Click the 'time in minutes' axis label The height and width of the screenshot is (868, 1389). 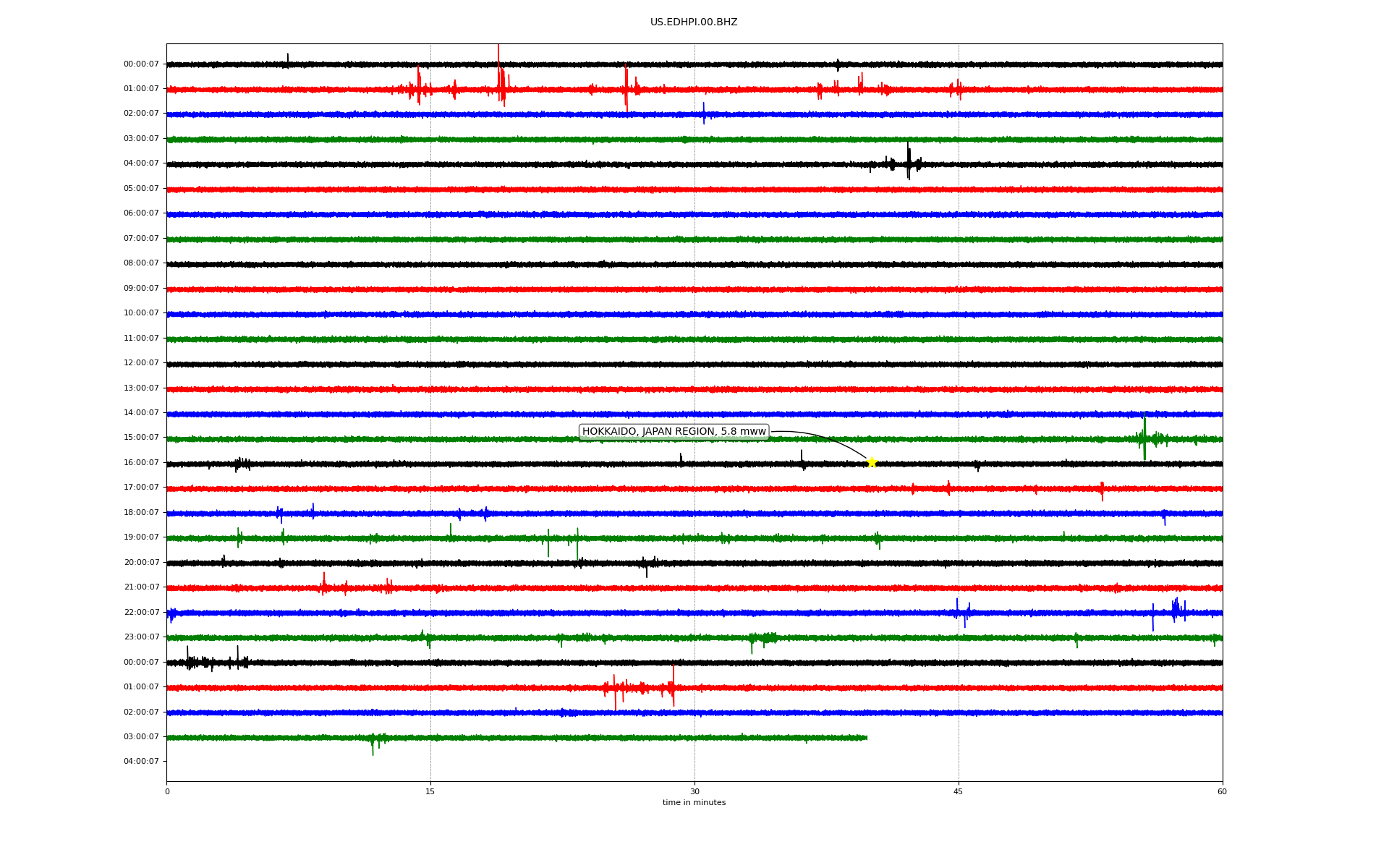coord(694,802)
